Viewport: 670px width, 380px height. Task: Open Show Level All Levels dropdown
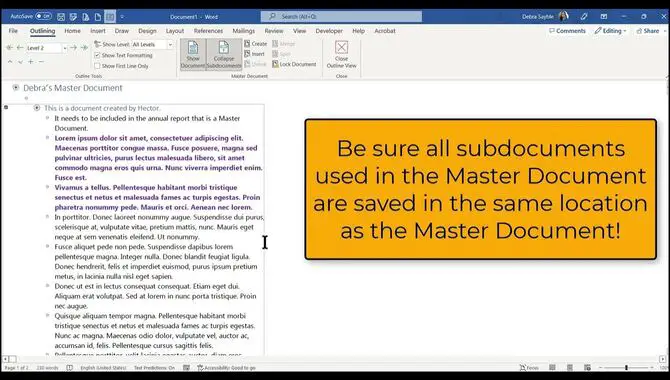point(170,44)
